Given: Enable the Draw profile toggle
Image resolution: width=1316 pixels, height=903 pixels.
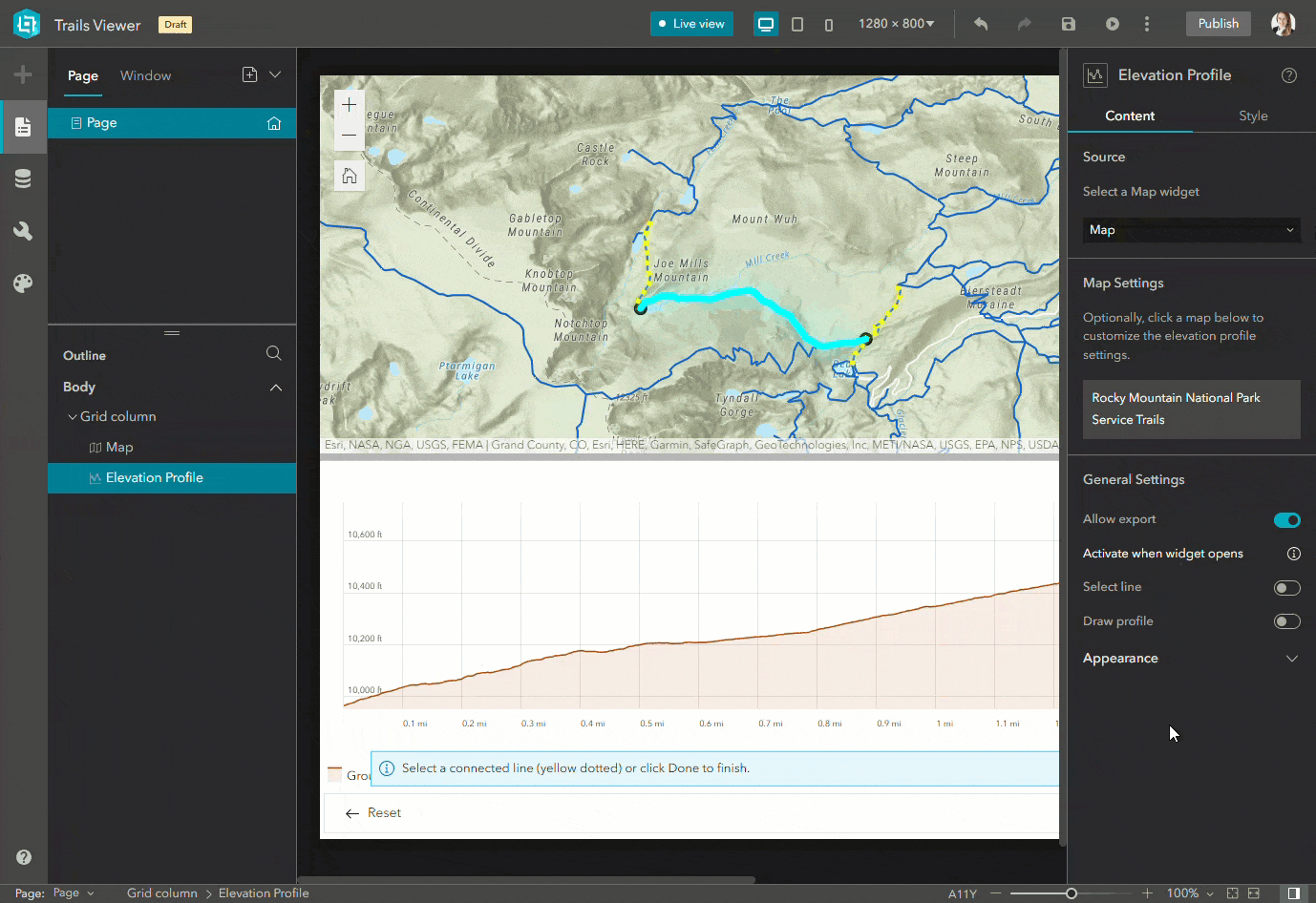Looking at the screenshot, I should tap(1286, 620).
